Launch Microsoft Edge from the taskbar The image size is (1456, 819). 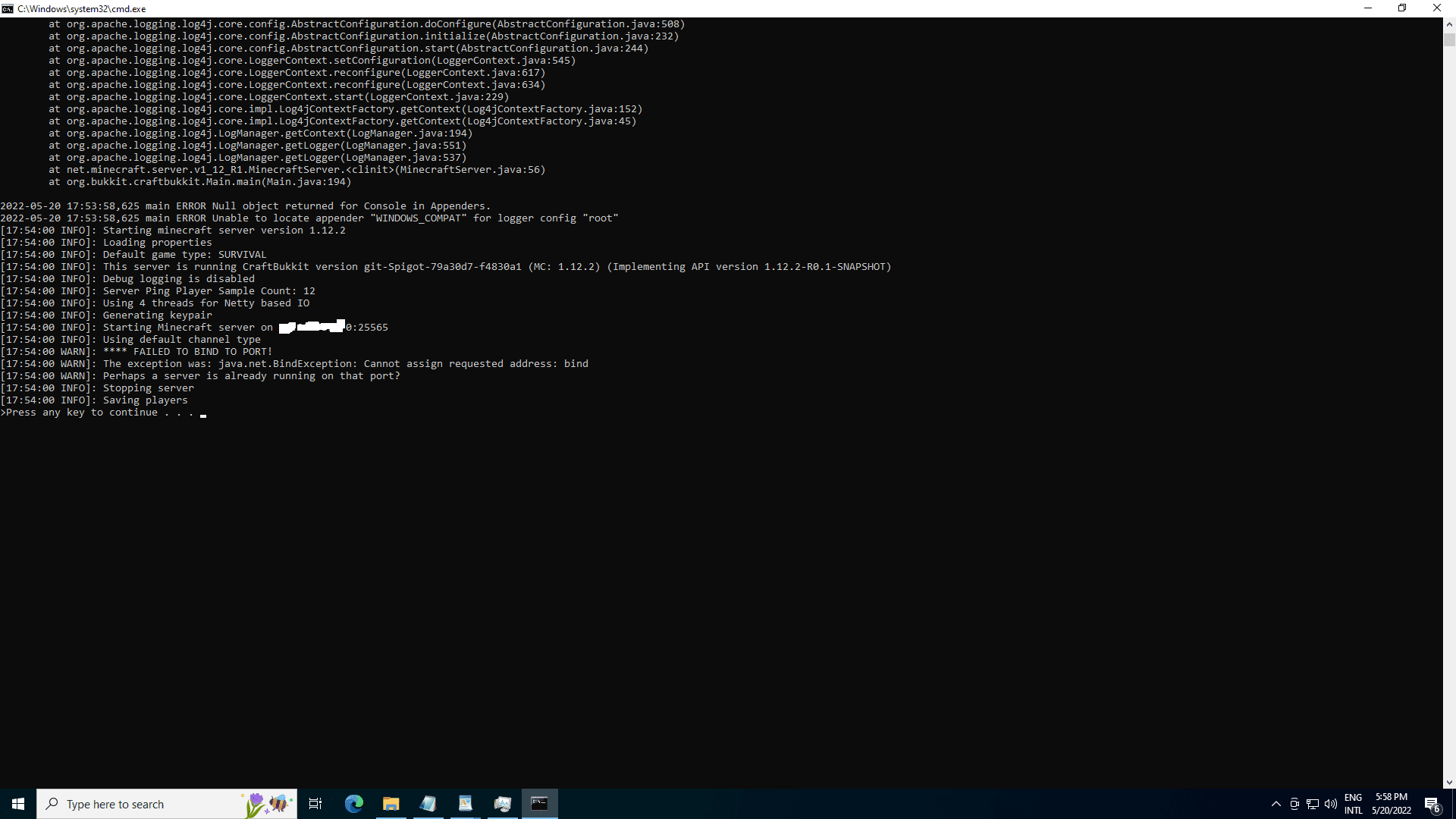(354, 804)
